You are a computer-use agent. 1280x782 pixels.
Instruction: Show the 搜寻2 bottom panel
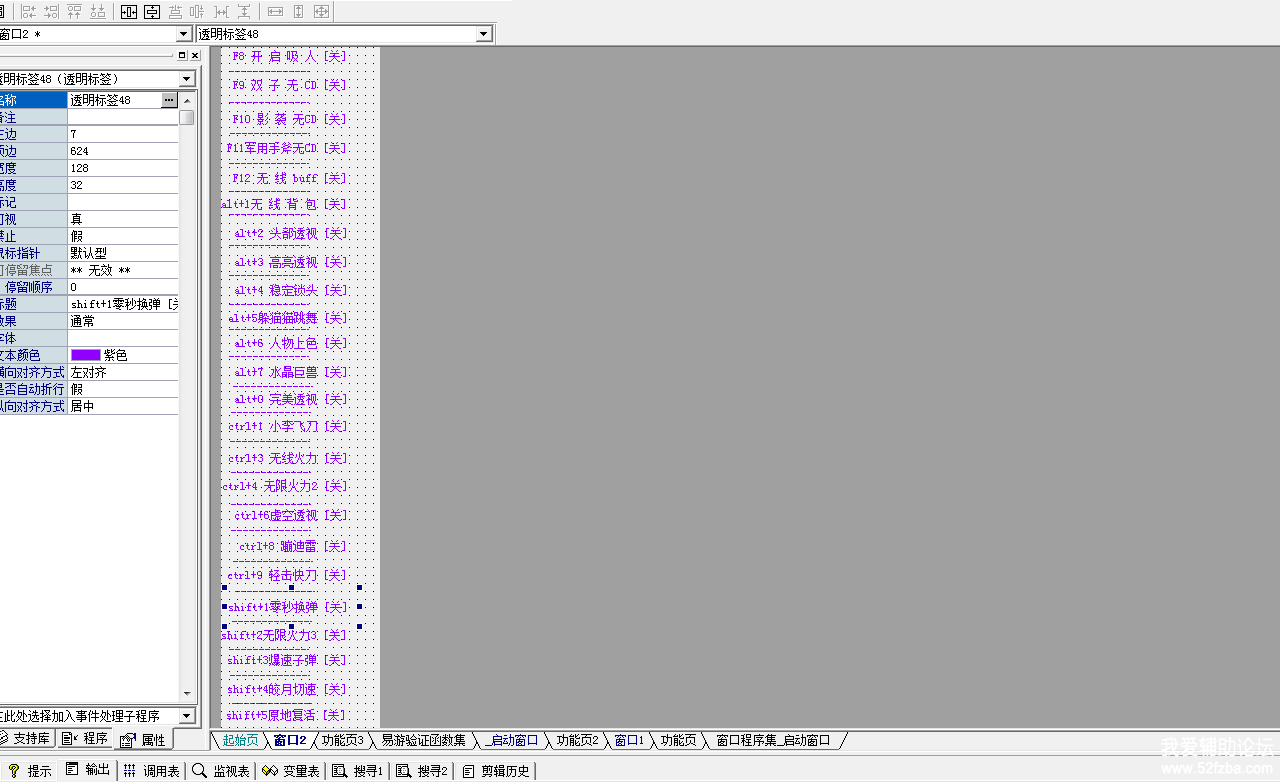pyautogui.click(x=423, y=770)
